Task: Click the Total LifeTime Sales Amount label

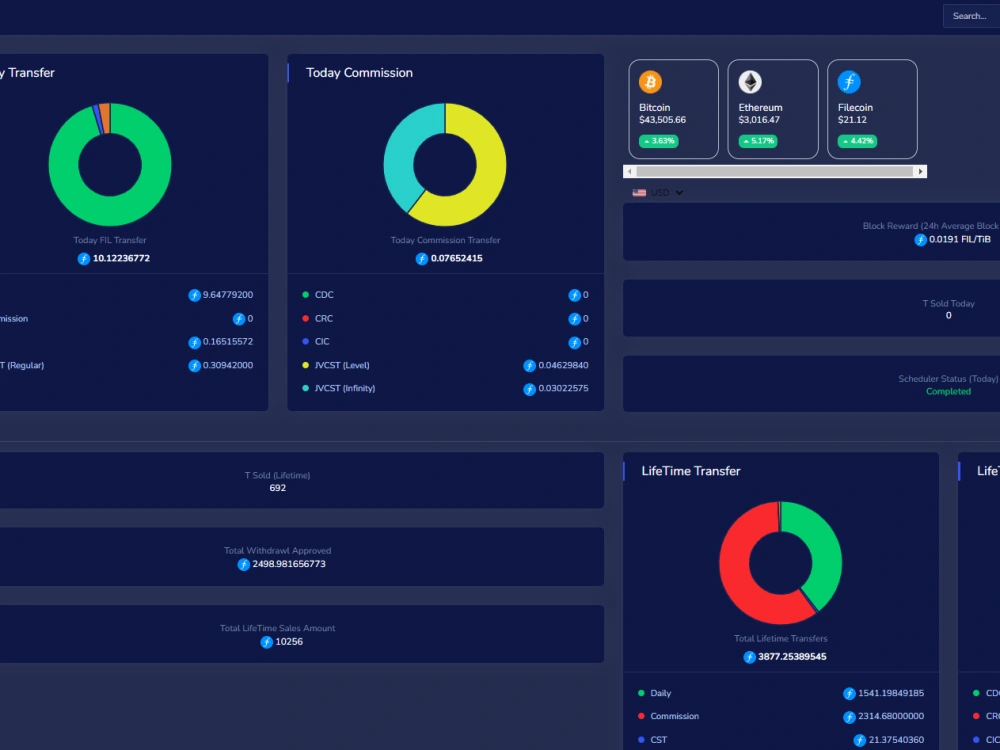Action: pyautogui.click(x=277, y=628)
